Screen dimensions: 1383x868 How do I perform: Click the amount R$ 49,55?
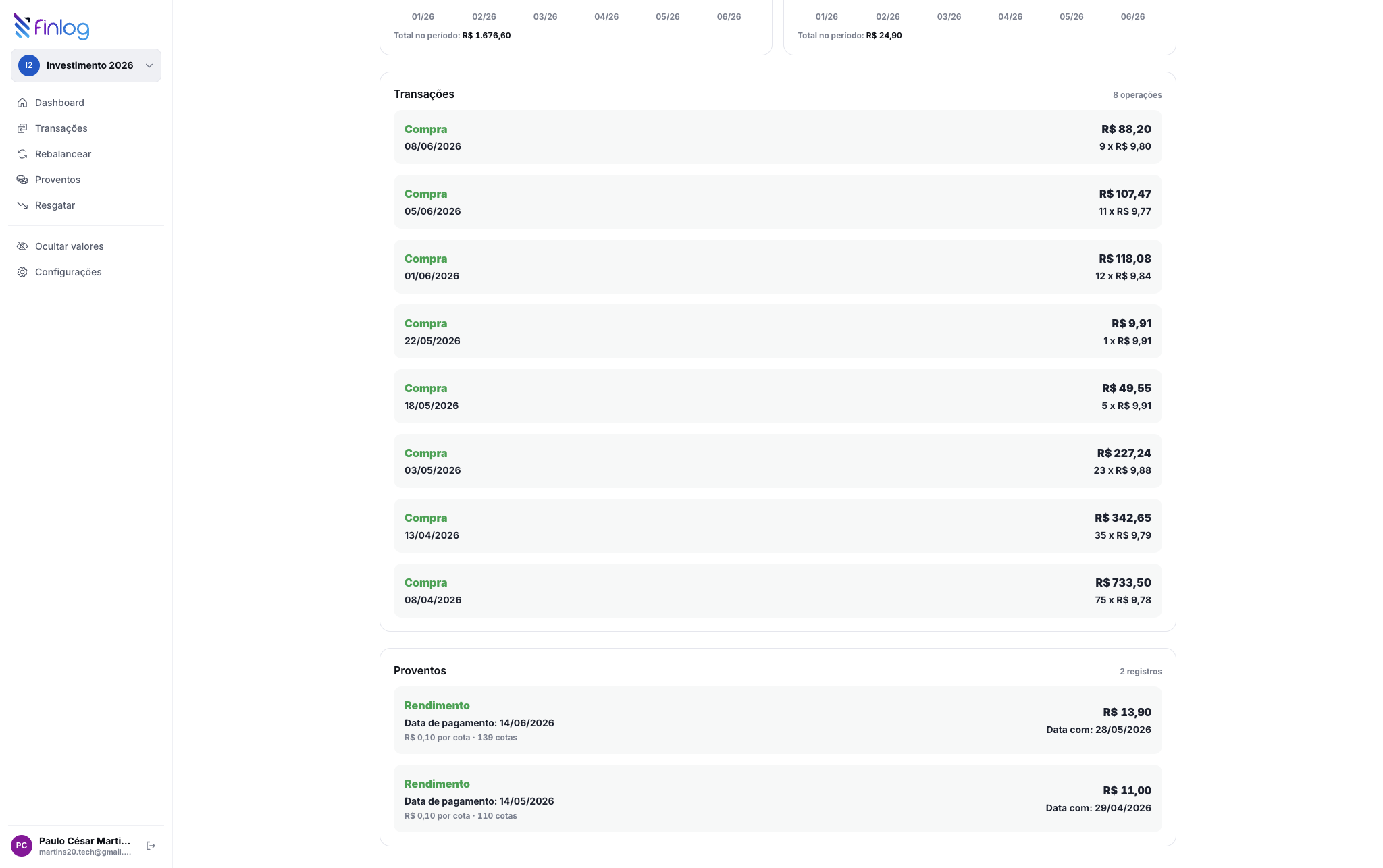[x=1126, y=389]
